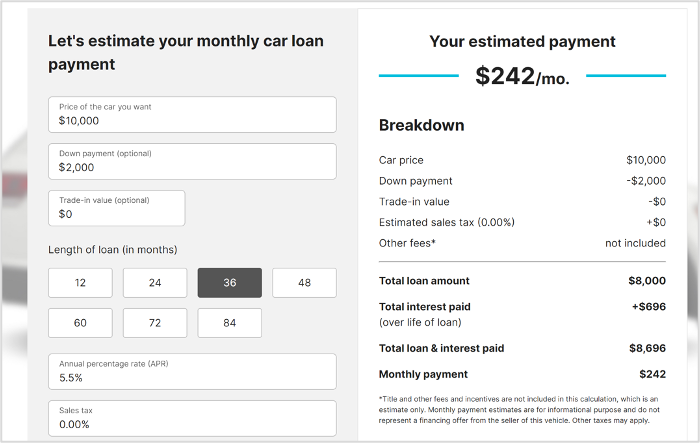Click the car price input field
The height and width of the screenshot is (444, 700).
point(192,114)
